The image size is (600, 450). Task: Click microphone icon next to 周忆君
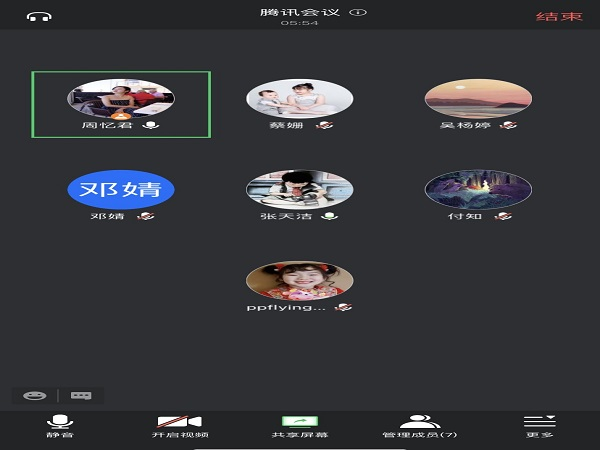pos(151,126)
